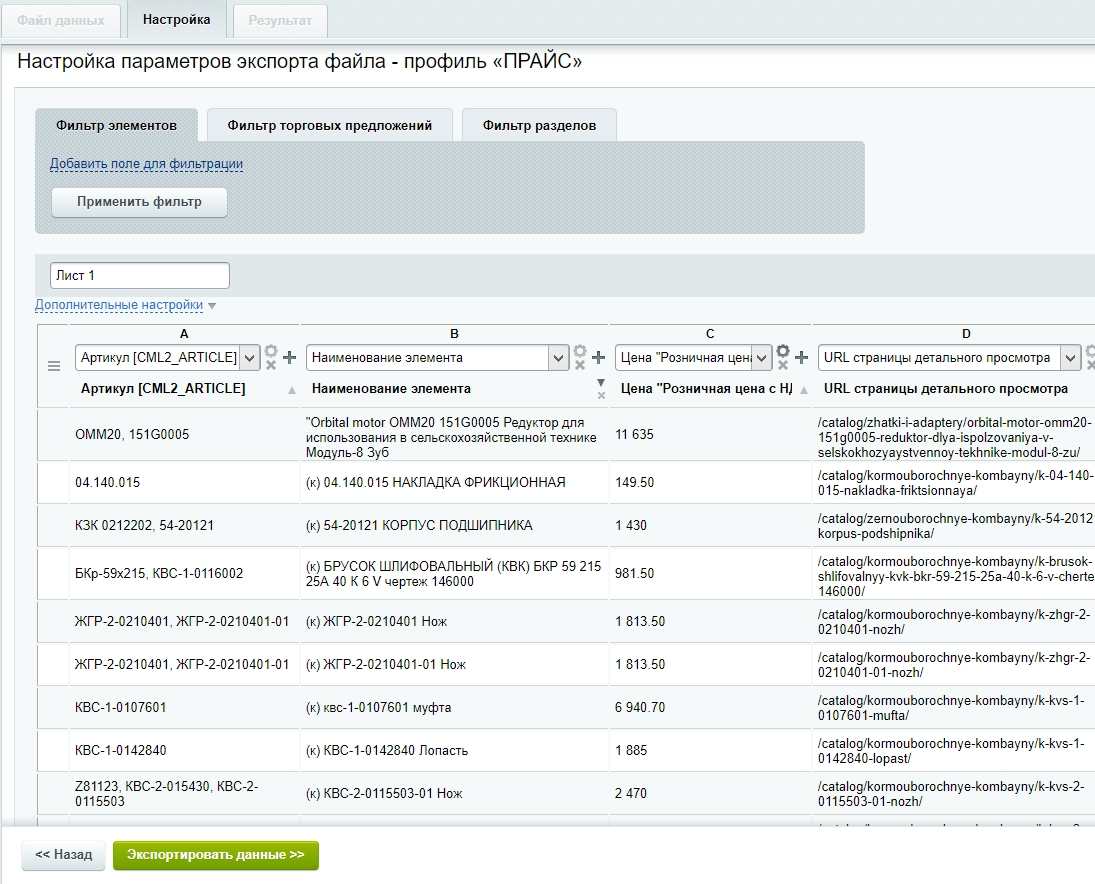Screen dimensions: 1095x884
Task: Select column A header letter
Action: 184,334
